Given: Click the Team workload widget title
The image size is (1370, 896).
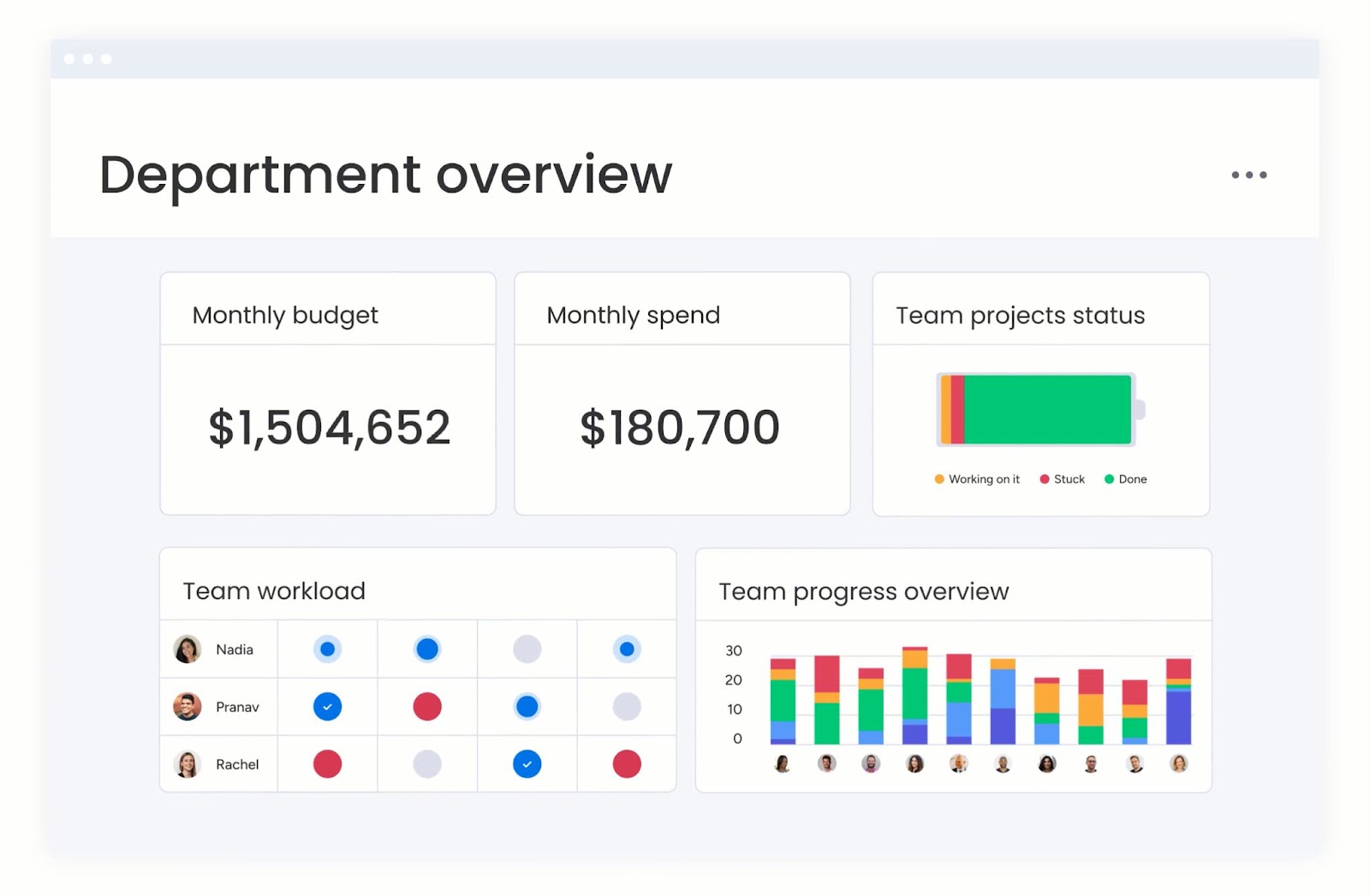Looking at the screenshot, I should click(274, 591).
